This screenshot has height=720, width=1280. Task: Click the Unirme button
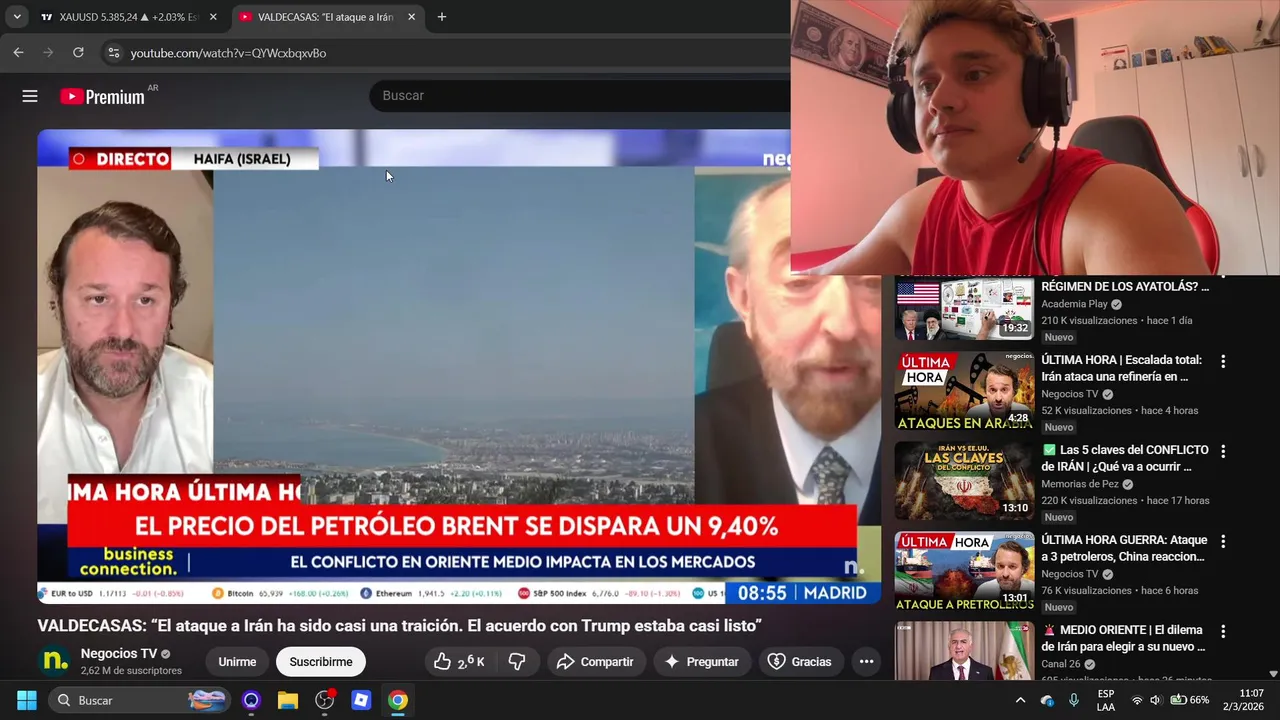[237, 661]
